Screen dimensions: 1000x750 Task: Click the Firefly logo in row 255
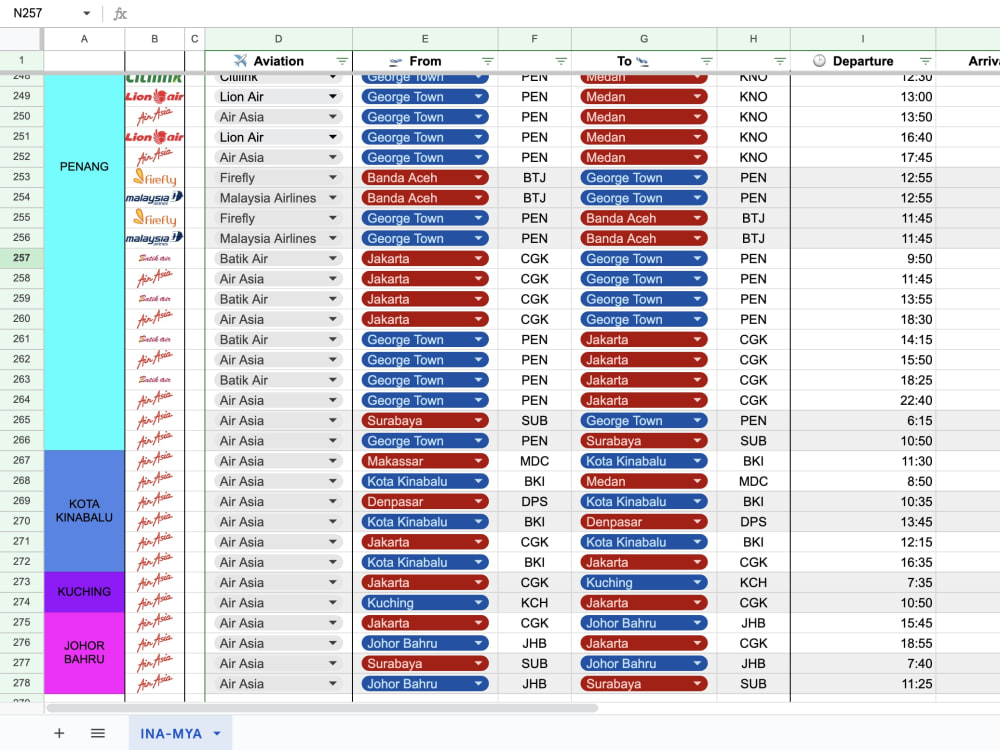pyautogui.click(x=154, y=218)
